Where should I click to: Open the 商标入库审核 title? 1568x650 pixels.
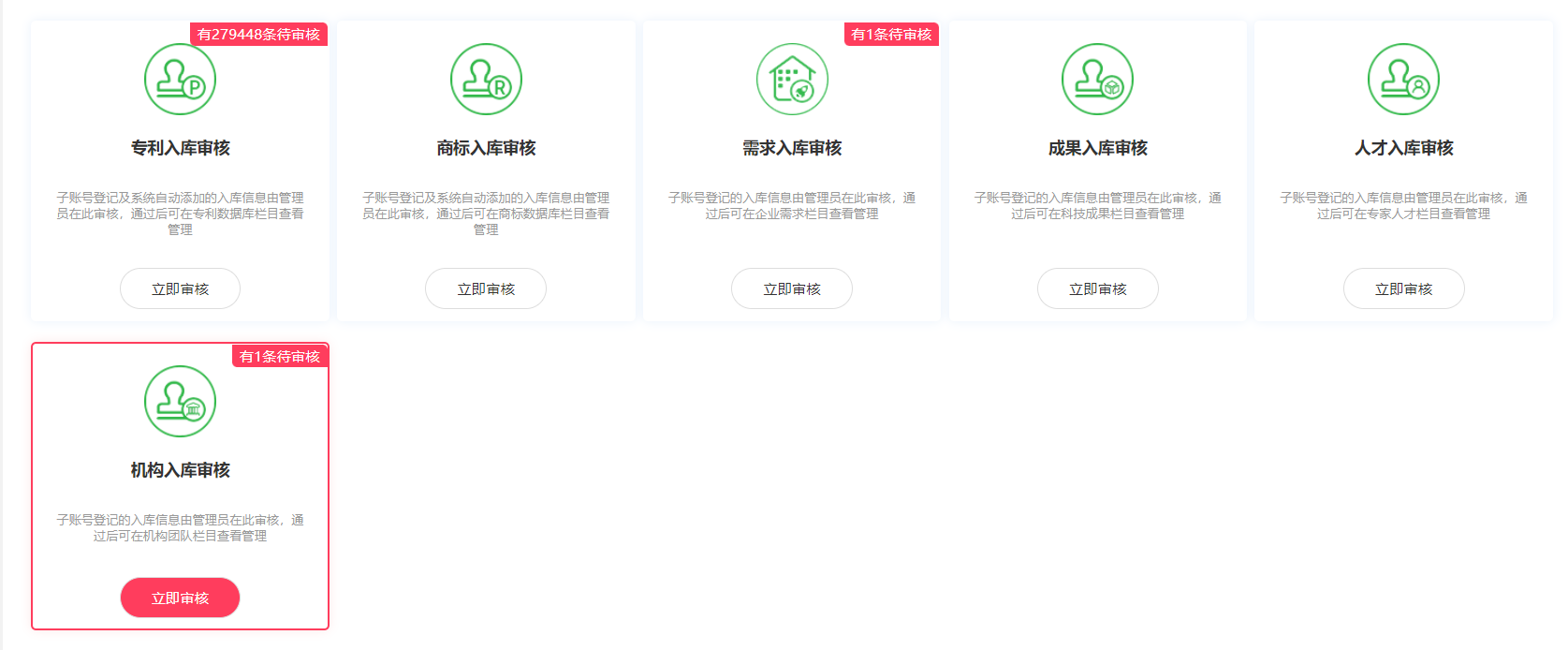tap(486, 148)
